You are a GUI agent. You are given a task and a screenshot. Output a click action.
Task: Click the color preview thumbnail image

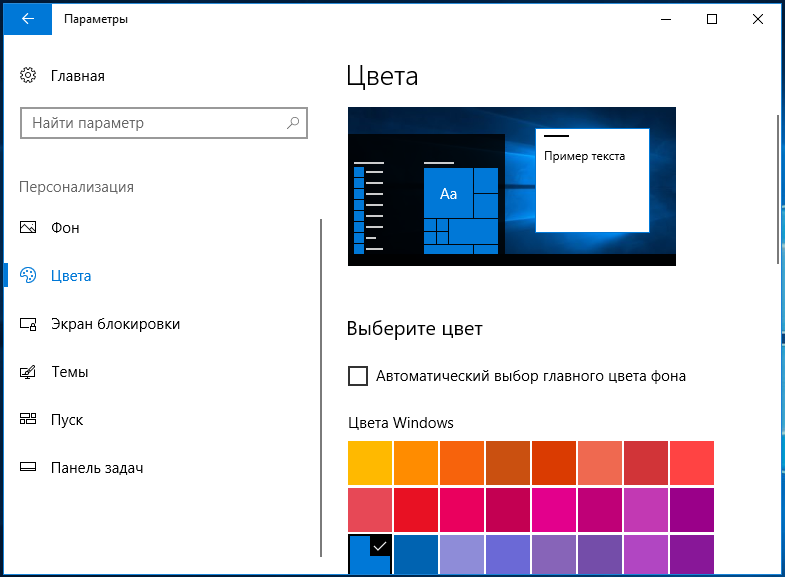point(512,186)
